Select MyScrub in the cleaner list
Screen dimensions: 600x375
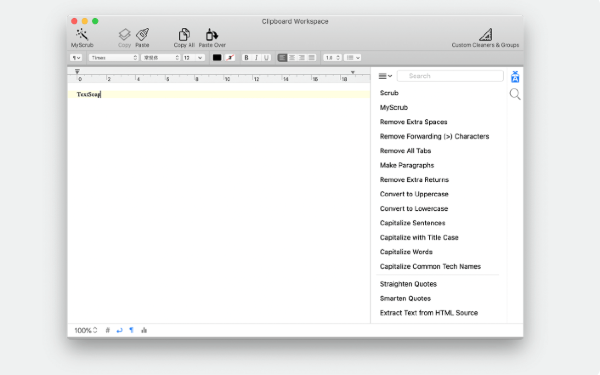pyautogui.click(x=394, y=108)
